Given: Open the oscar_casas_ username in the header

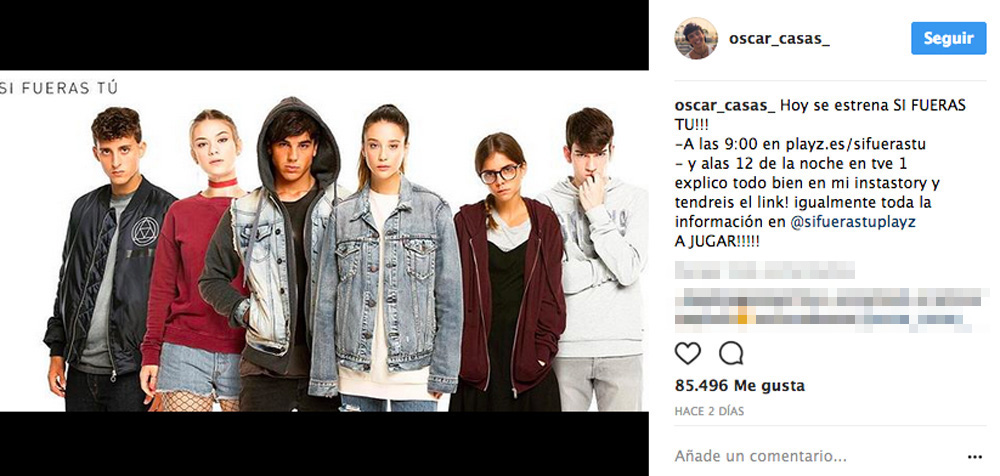Looking at the screenshot, I should pyautogui.click(x=779, y=38).
